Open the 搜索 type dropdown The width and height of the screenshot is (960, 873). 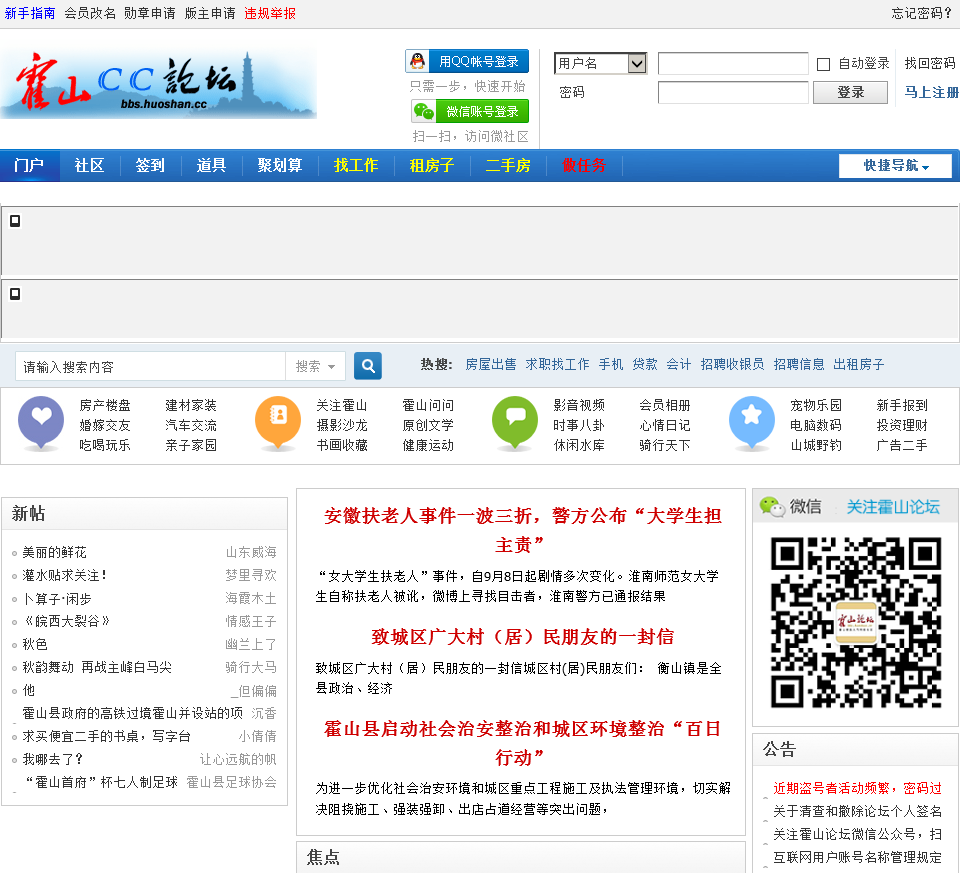[x=315, y=366]
